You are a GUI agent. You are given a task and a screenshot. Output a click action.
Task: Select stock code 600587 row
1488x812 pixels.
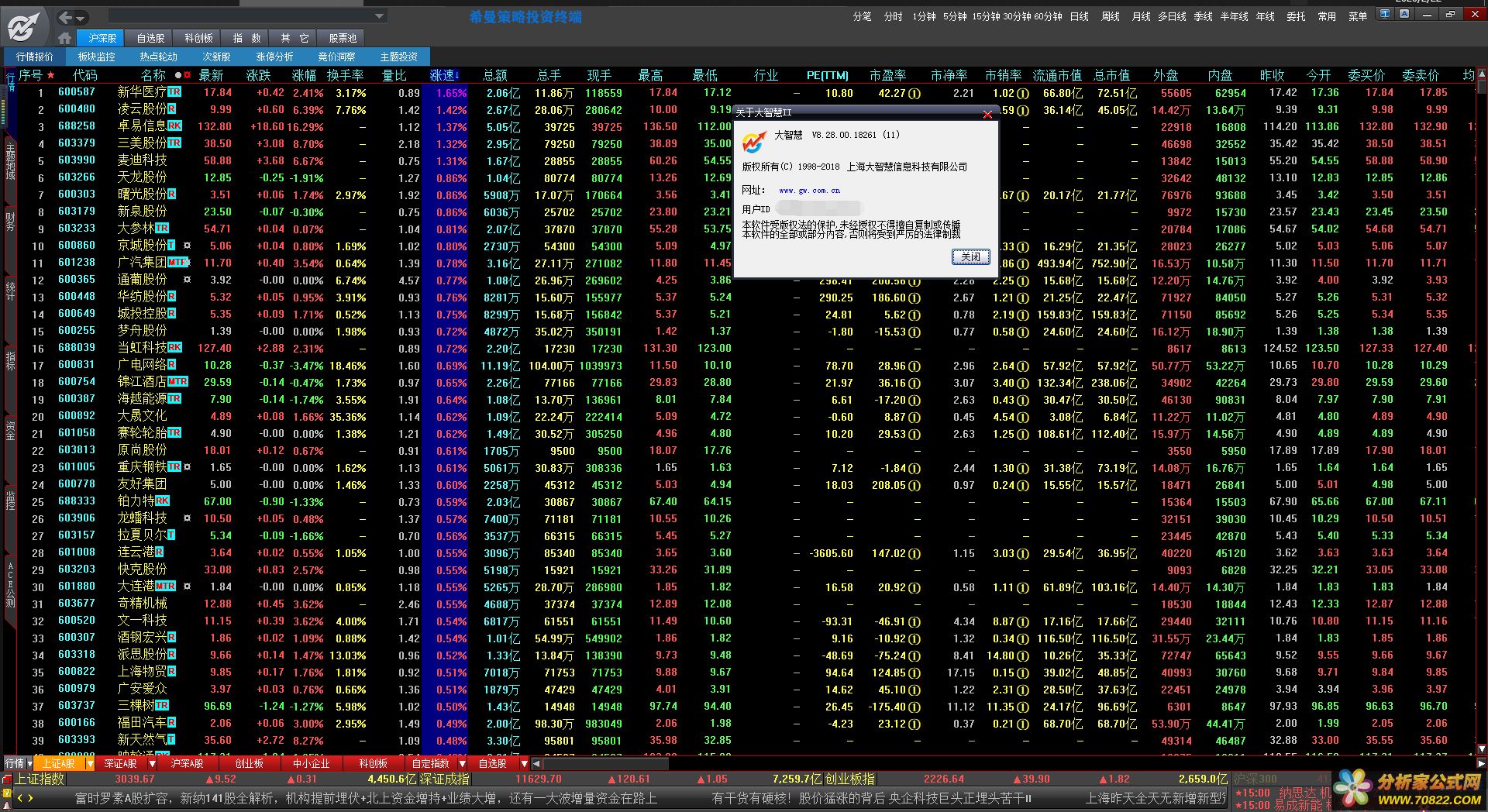pyautogui.click(x=77, y=92)
